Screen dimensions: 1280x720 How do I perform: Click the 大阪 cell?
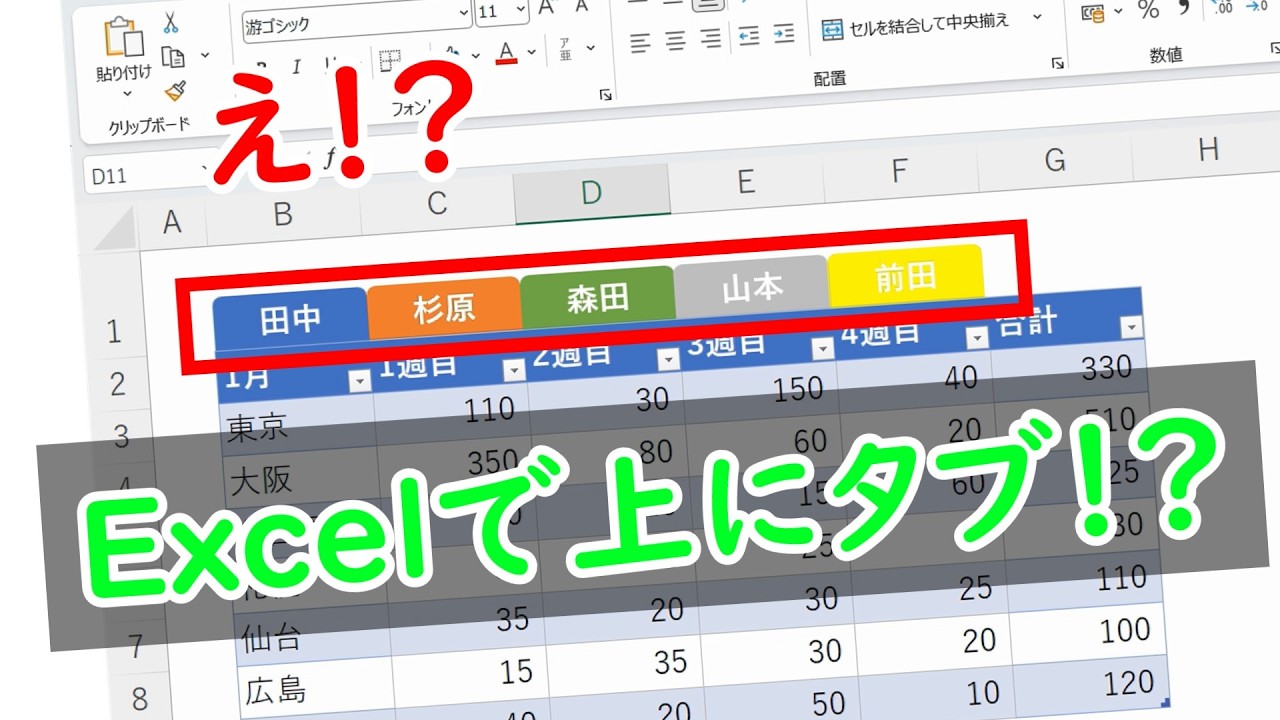(x=301, y=478)
